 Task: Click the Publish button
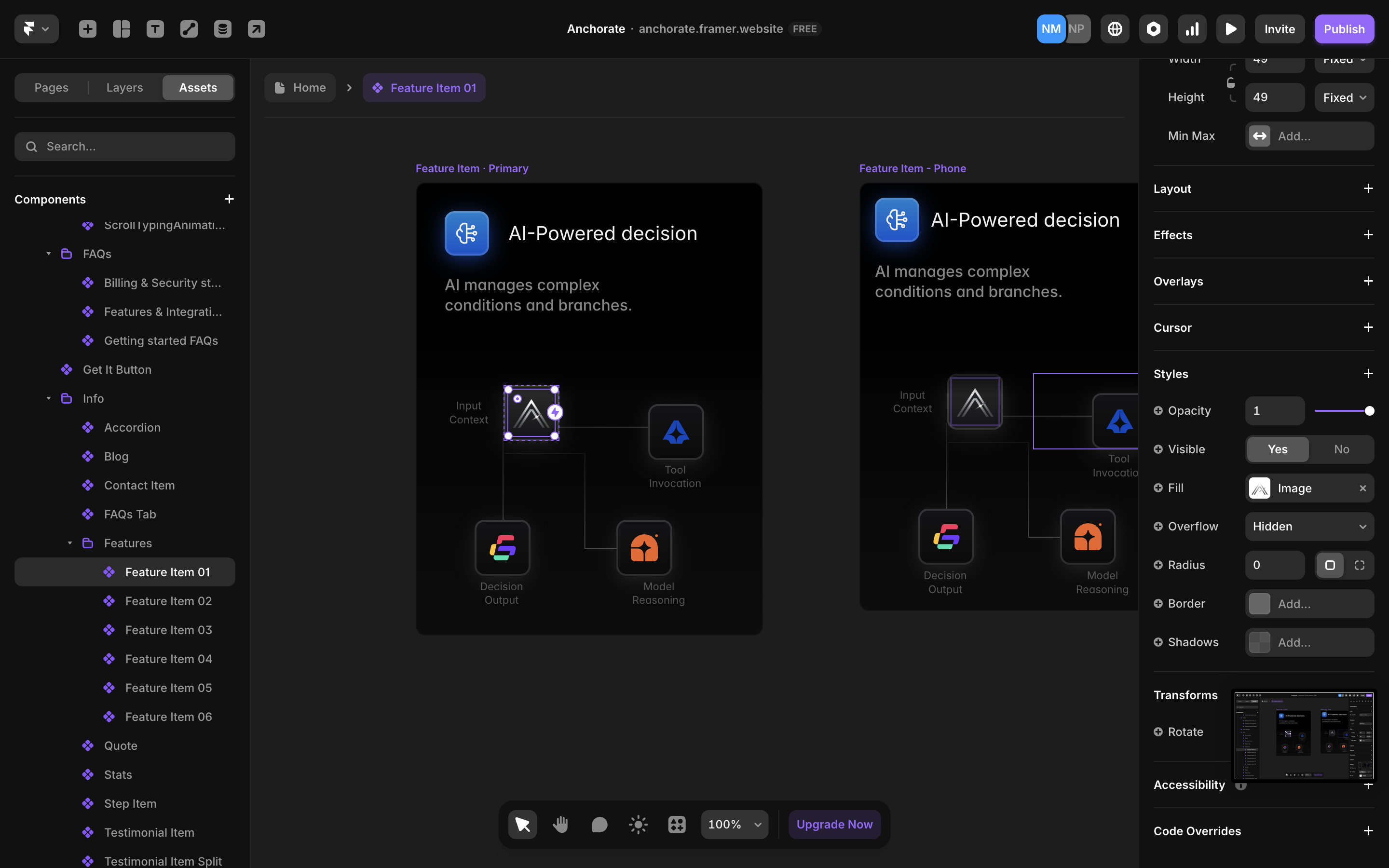pyautogui.click(x=1344, y=29)
